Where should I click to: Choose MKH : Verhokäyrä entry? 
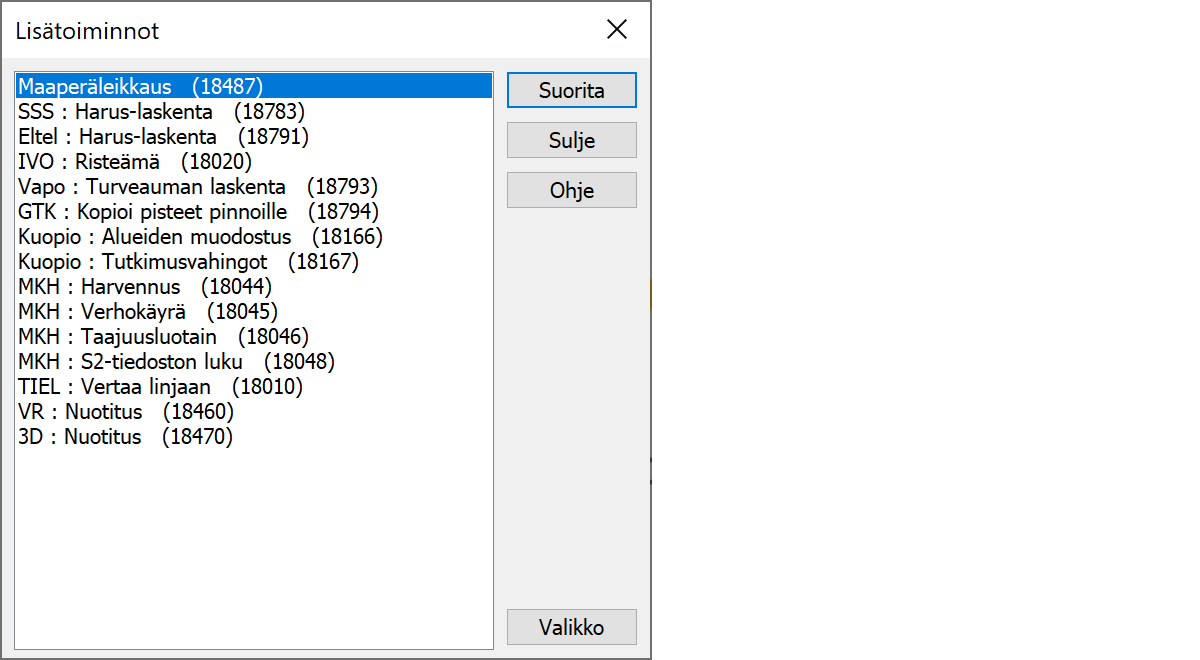coord(148,312)
